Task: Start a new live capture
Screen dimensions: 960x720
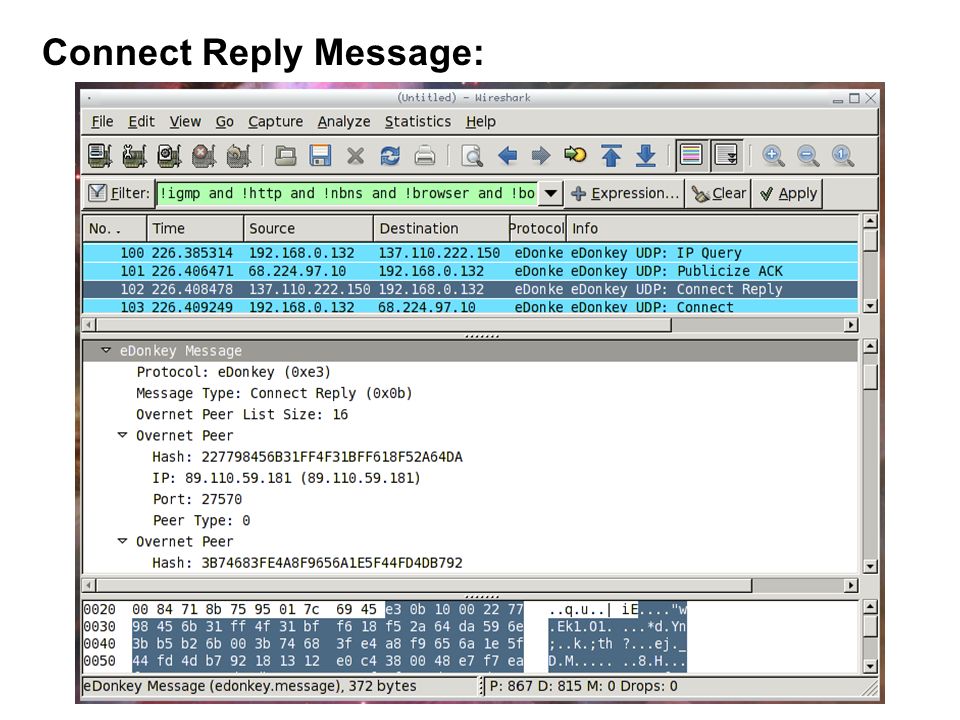Action: pos(170,156)
